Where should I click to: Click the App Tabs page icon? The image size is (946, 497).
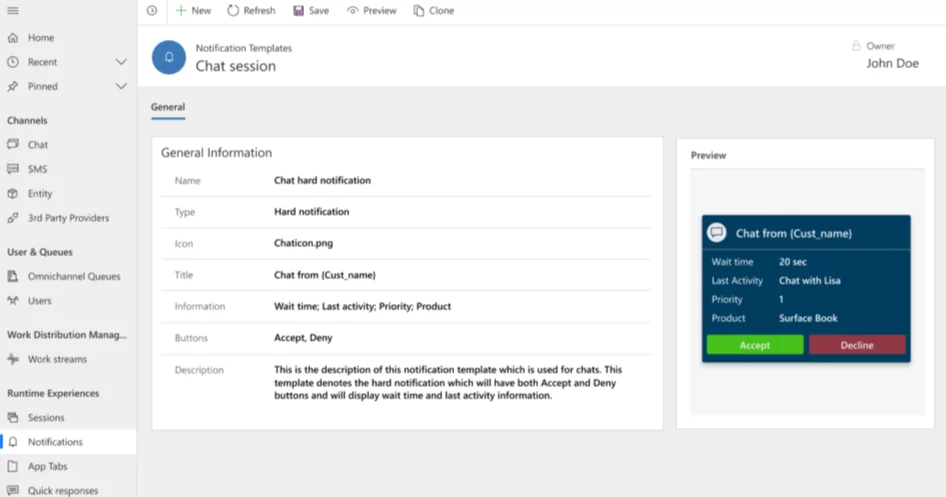pyautogui.click(x=13, y=466)
